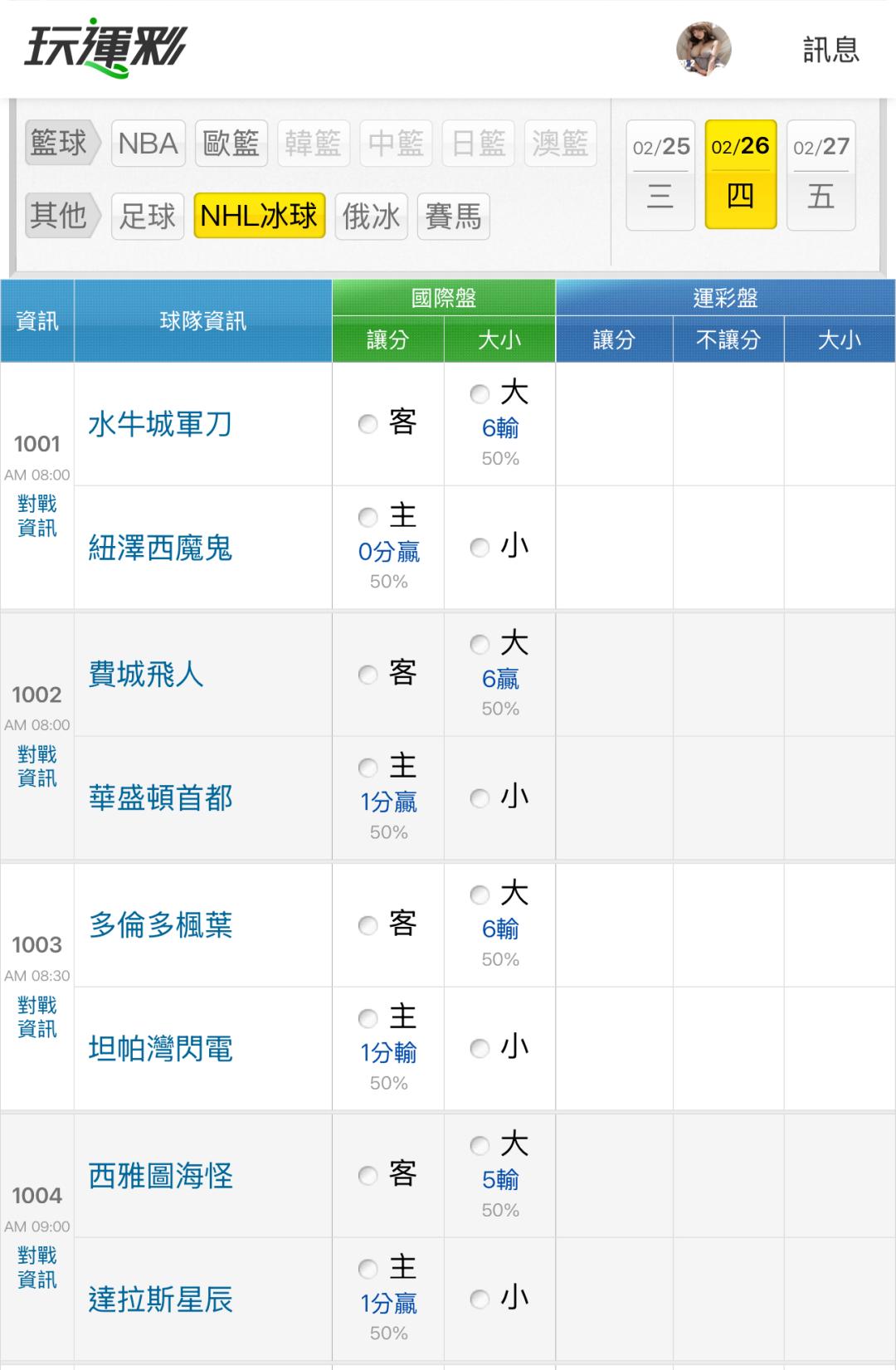Click the 資訊 column header
The image size is (896, 1370).
click(x=37, y=321)
